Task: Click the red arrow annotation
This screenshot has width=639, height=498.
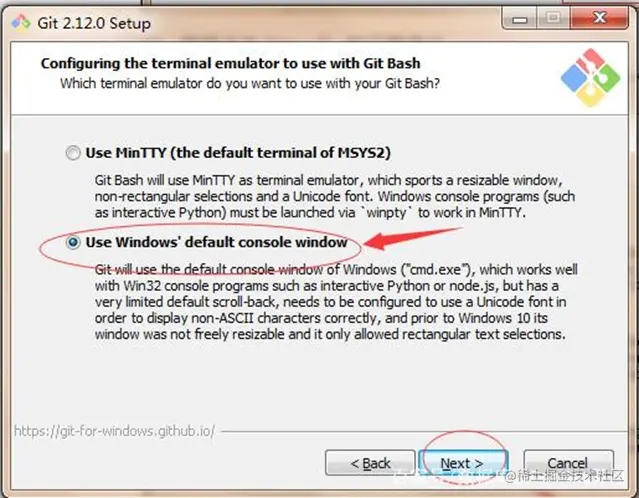Action: [x=412, y=238]
